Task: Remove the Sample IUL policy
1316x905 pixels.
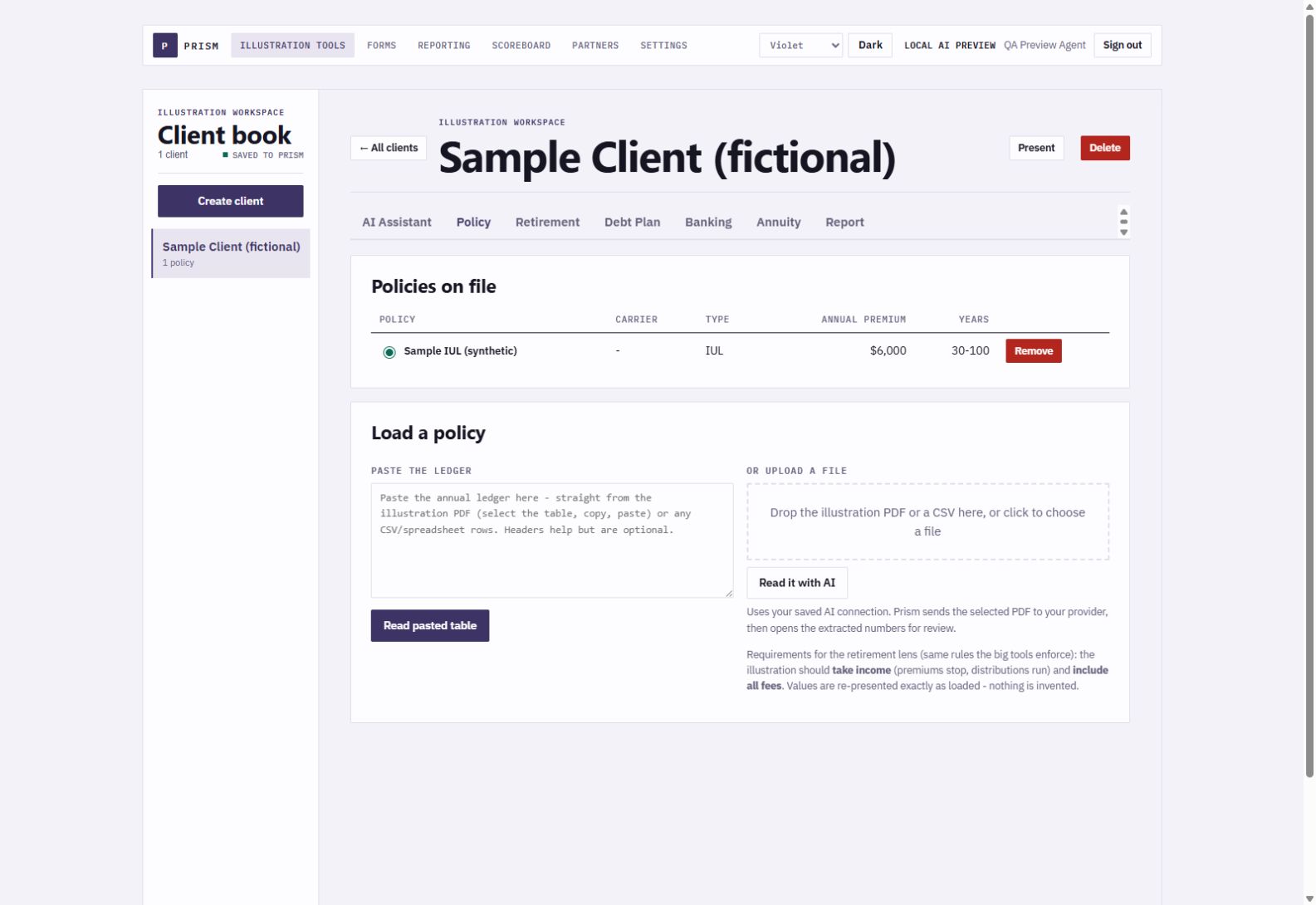Action: click(x=1033, y=351)
